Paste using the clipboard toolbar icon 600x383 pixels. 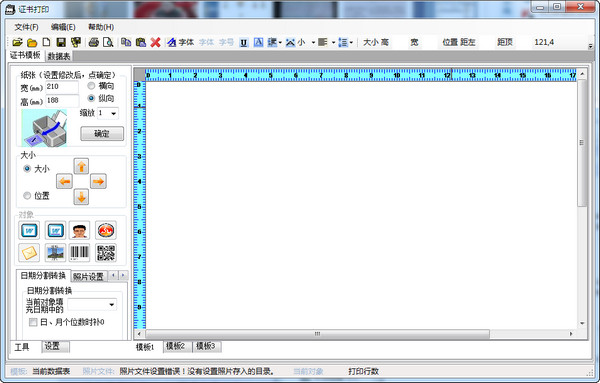[x=140, y=42]
